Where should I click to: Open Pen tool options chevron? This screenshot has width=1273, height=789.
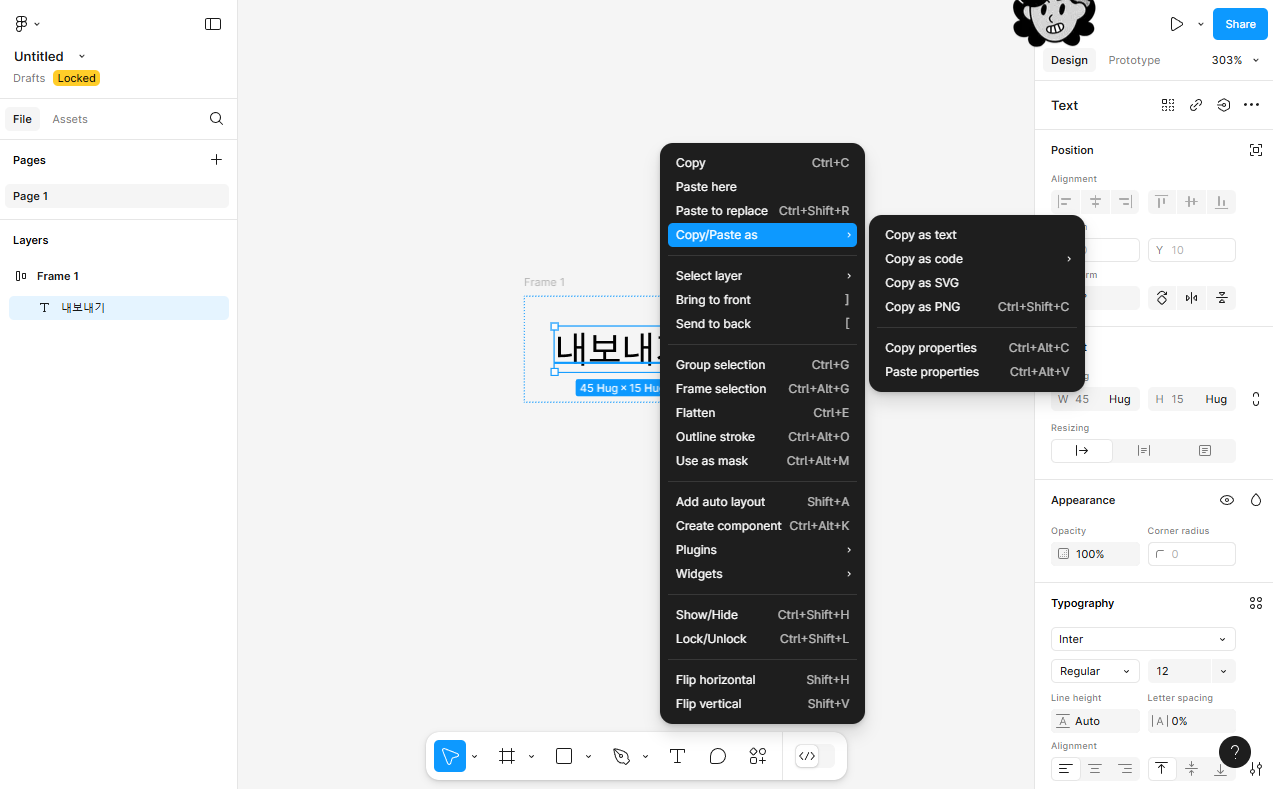pos(645,756)
